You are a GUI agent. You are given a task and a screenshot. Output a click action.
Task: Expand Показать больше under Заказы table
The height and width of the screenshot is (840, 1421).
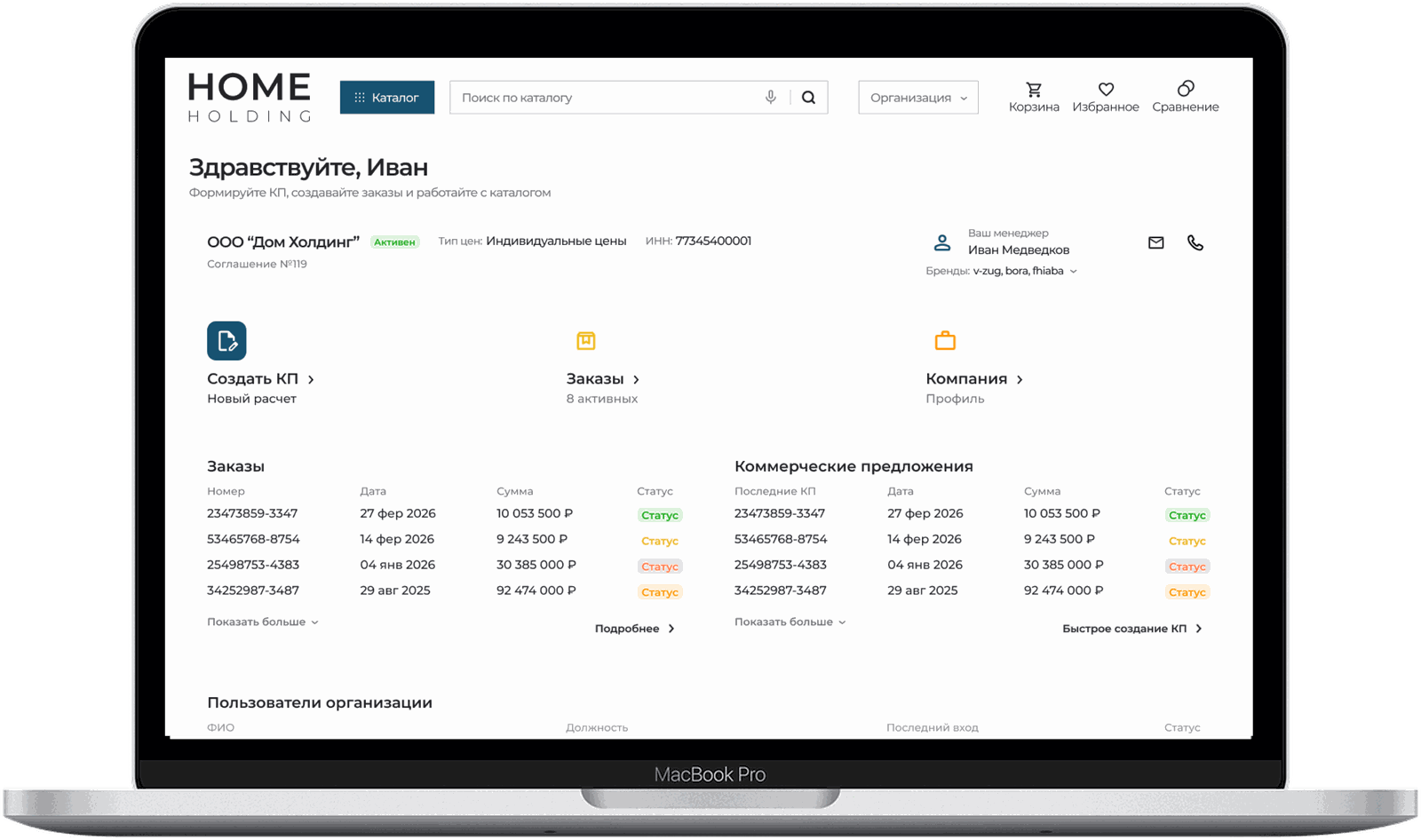(263, 622)
